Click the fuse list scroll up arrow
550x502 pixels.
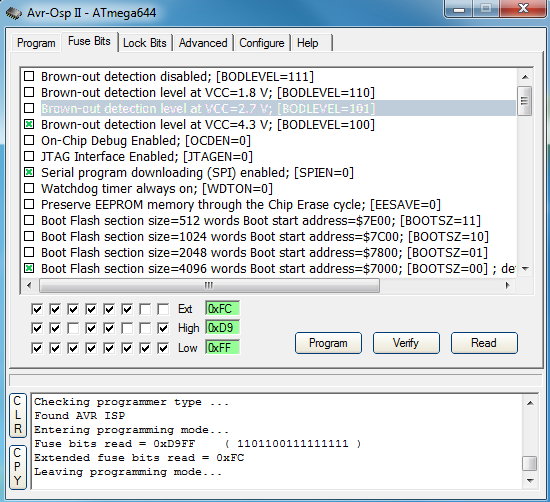click(525, 77)
